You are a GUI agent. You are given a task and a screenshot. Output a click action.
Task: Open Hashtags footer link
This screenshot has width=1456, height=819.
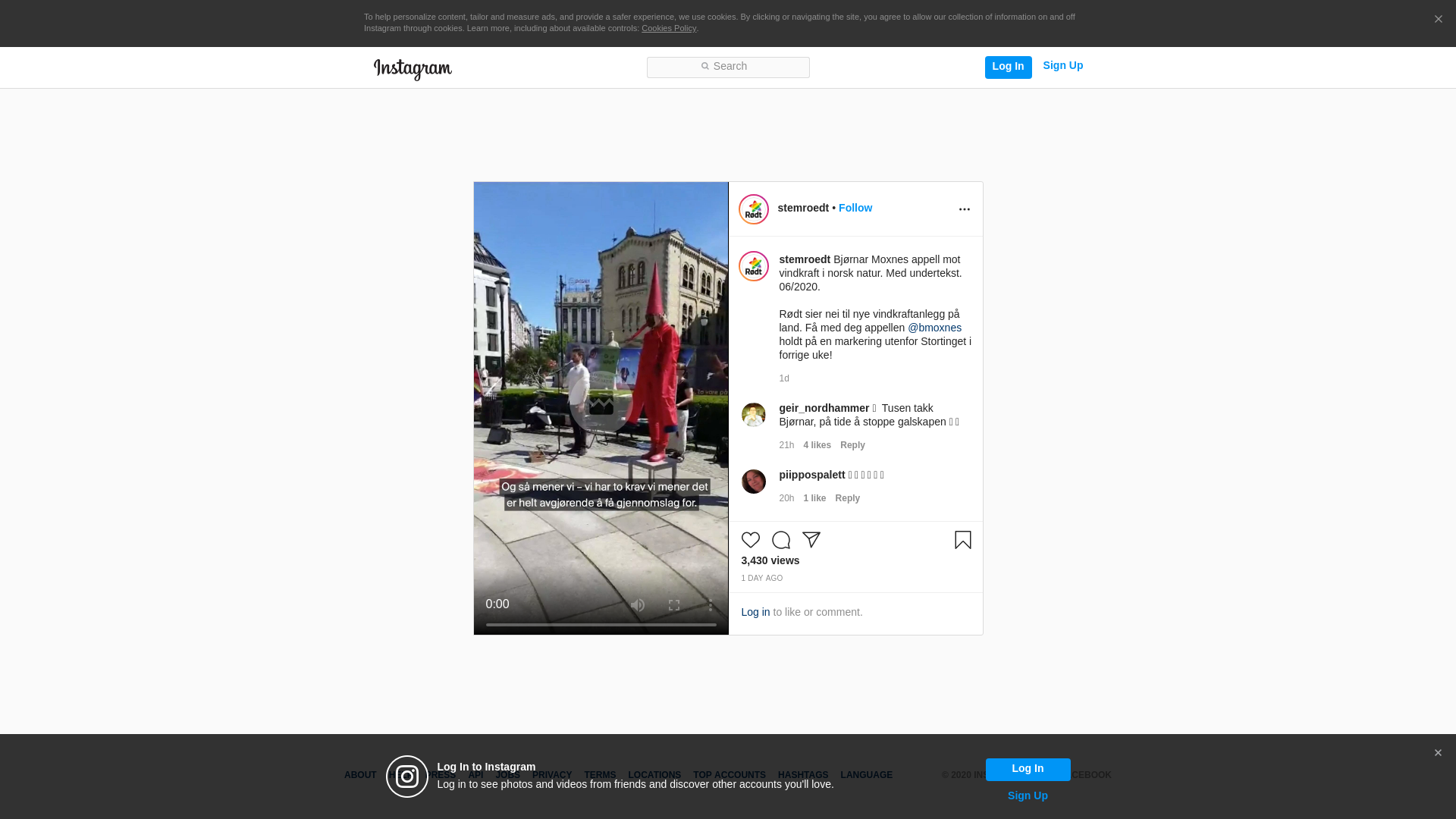coord(802,775)
